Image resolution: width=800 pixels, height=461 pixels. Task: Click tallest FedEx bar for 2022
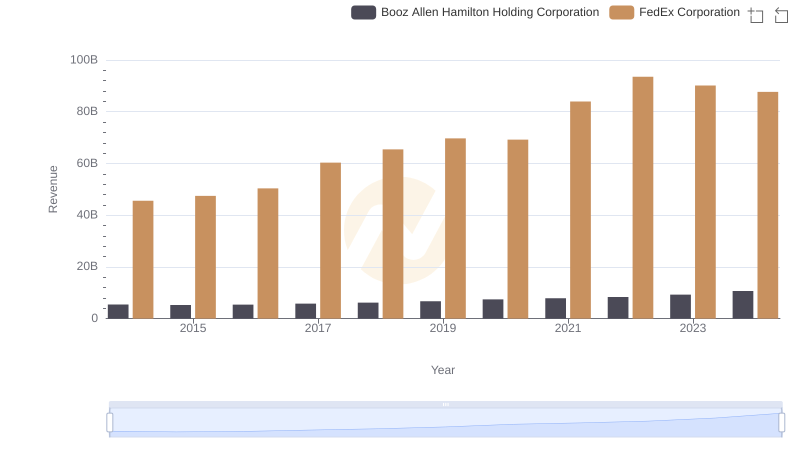coord(643,198)
